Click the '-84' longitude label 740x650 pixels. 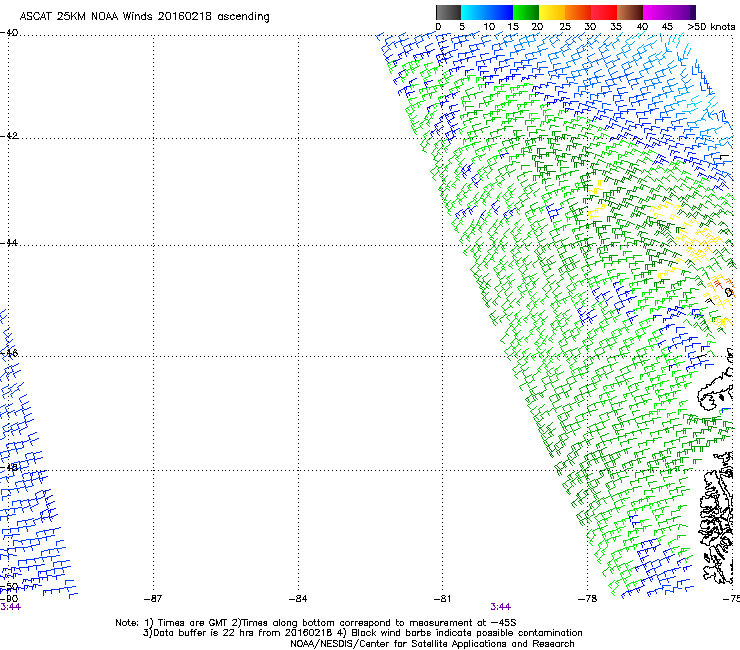pyautogui.click(x=298, y=599)
